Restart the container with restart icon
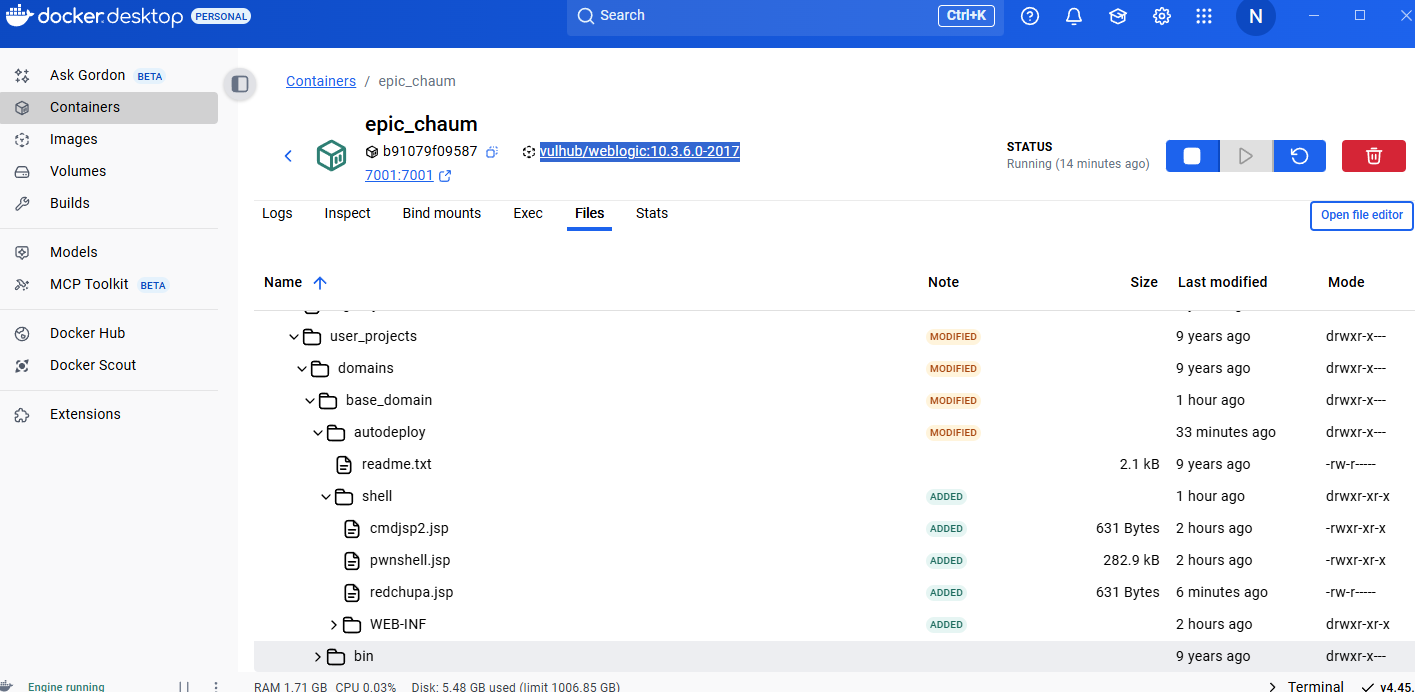This screenshot has width=1415, height=692. tap(1299, 156)
